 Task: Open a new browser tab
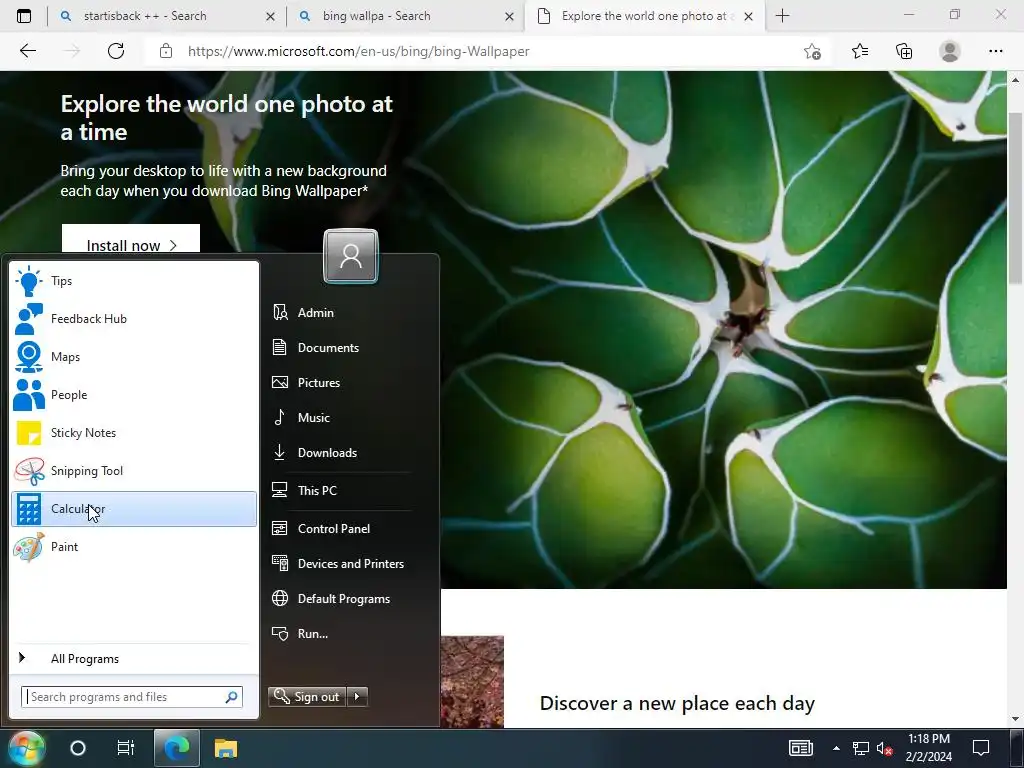coord(782,16)
